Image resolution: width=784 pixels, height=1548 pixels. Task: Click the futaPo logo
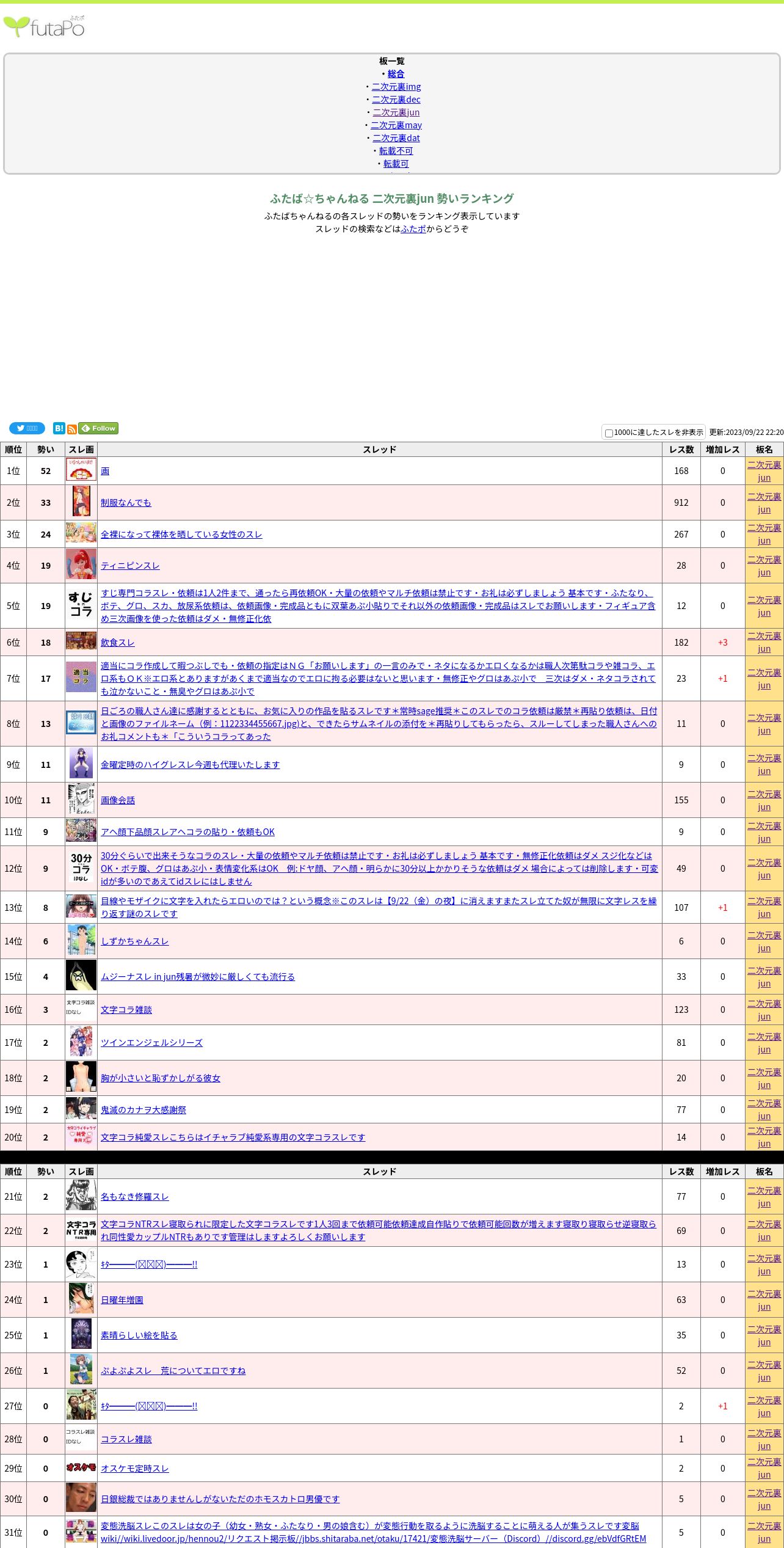click(44, 26)
